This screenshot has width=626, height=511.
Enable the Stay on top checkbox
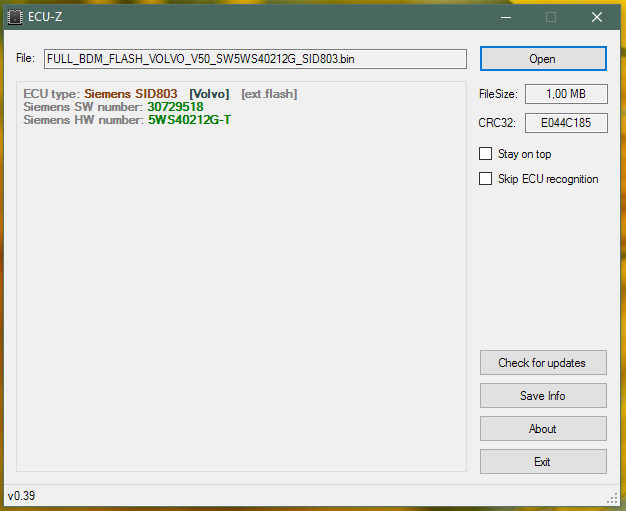(x=485, y=154)
